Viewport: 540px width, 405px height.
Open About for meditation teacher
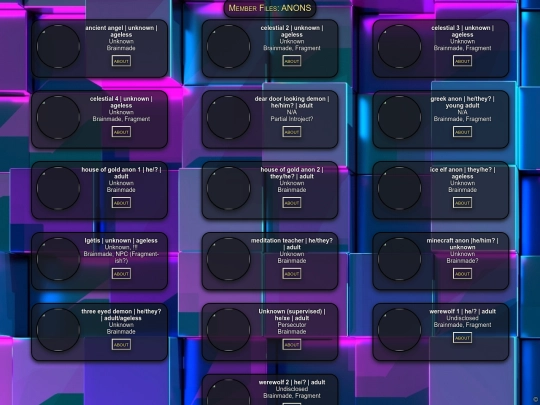(292, 274)
